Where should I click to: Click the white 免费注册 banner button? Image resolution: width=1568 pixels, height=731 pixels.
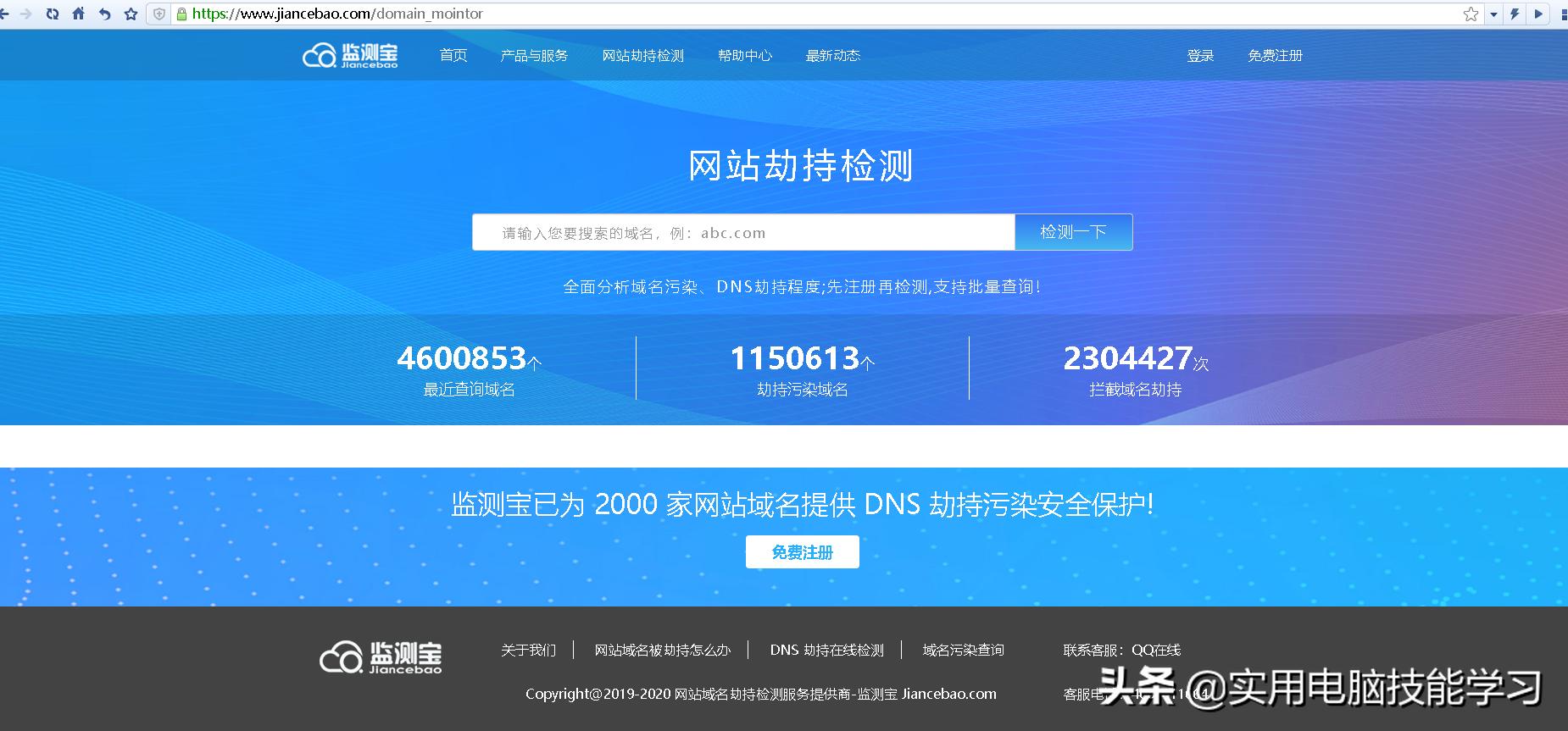point(803,552)
